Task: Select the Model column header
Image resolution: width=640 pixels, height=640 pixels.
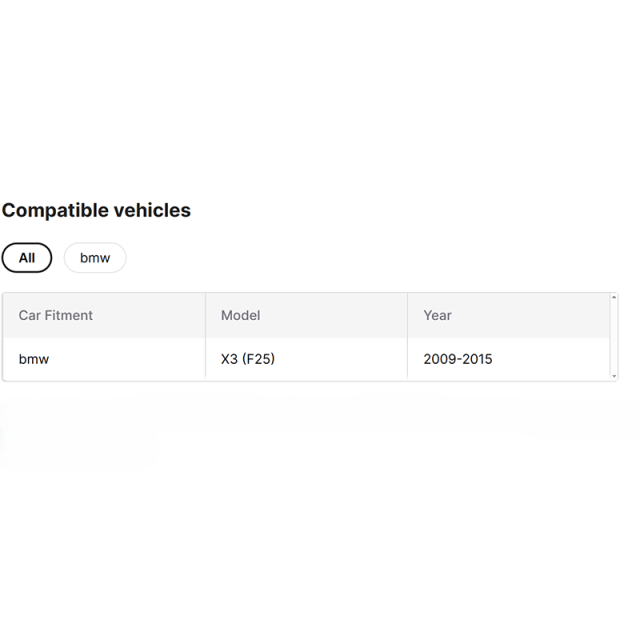Action: click(307, 315)
